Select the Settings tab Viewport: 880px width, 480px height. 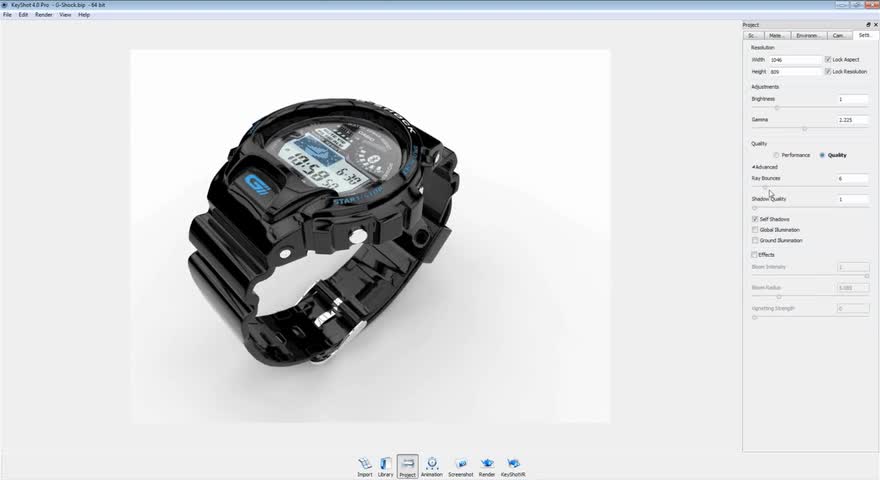tap(865, 35)
